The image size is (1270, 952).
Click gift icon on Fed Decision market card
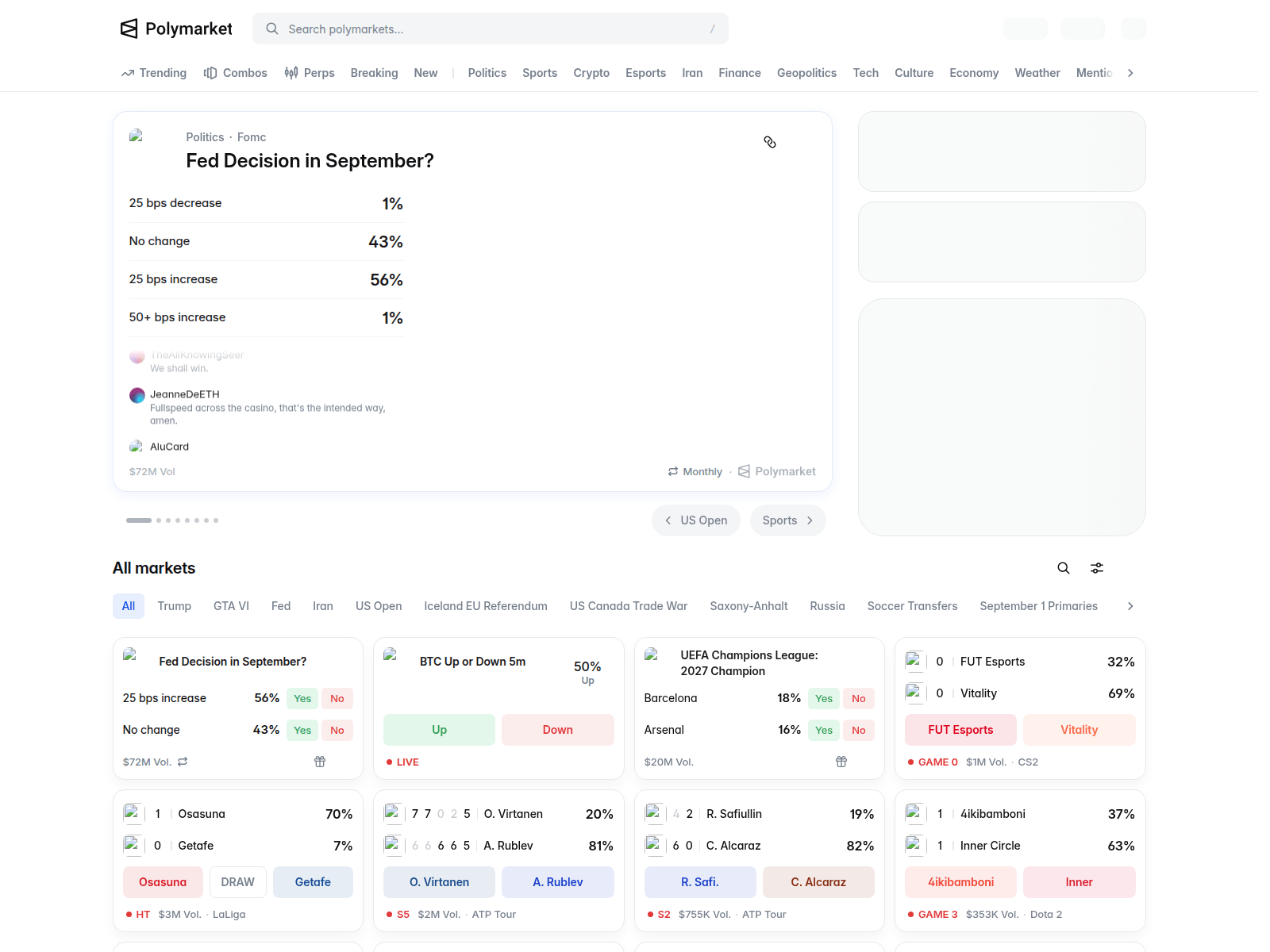pos(320,762)
